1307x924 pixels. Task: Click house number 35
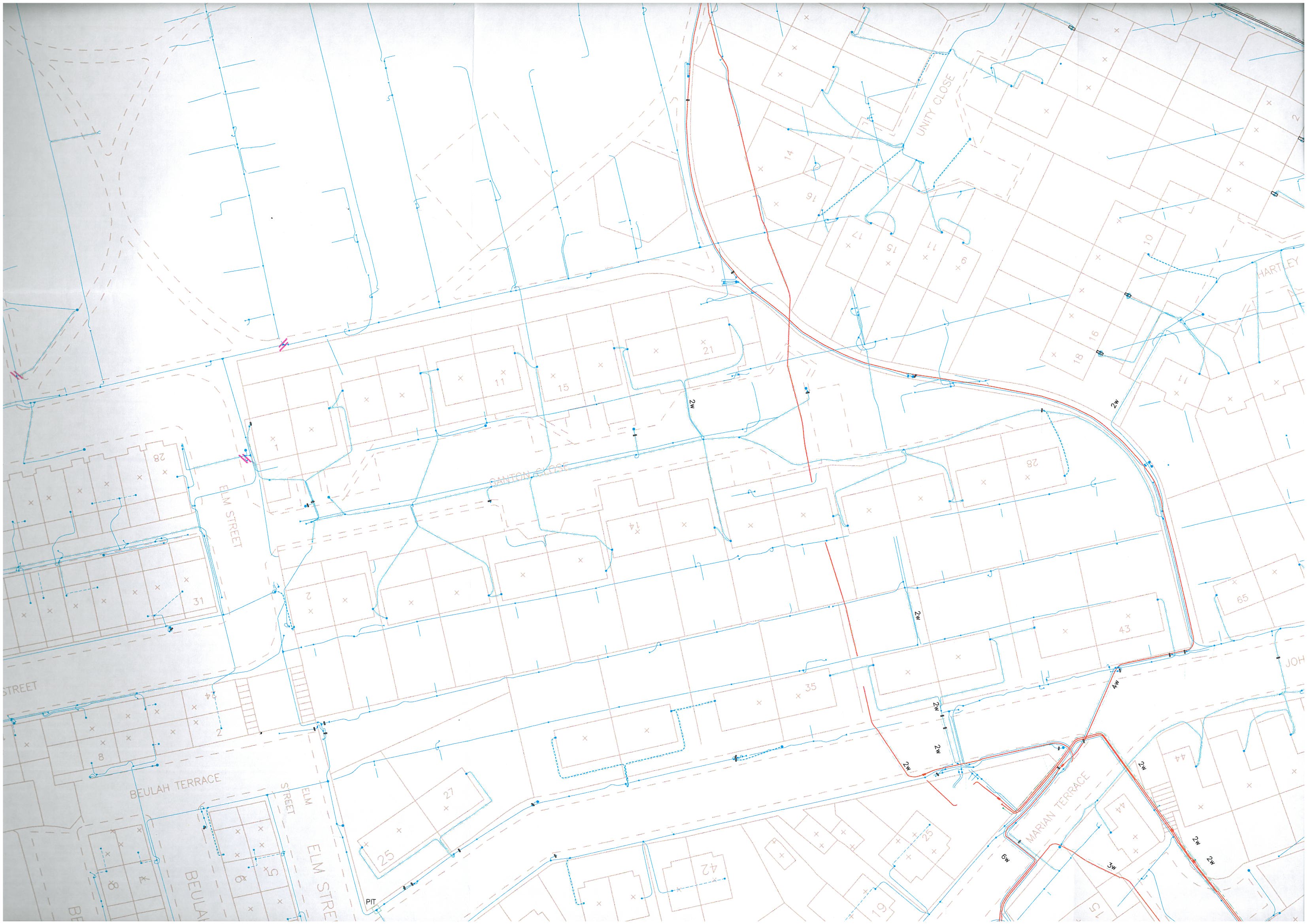[810, 686]
